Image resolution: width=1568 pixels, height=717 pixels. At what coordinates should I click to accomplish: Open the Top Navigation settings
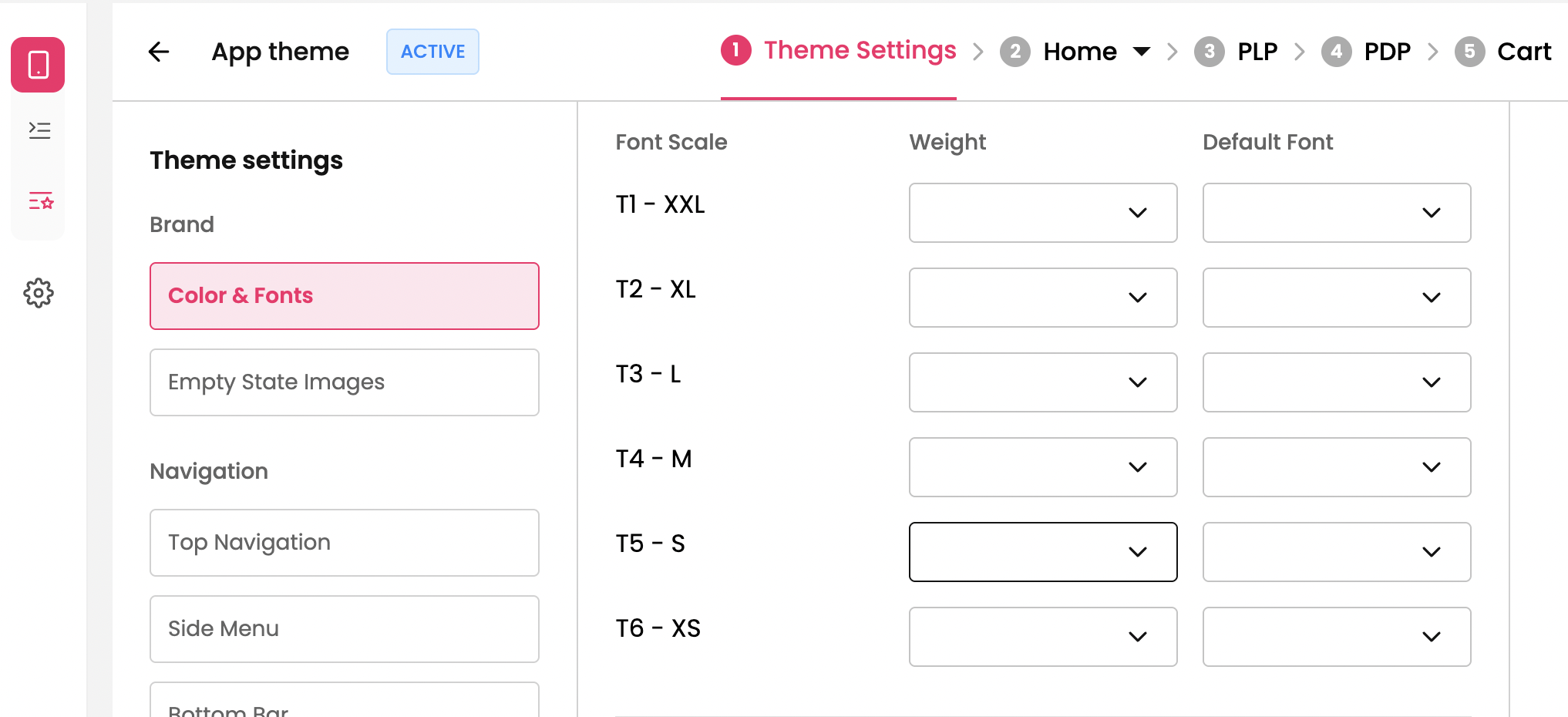[344, 543]
